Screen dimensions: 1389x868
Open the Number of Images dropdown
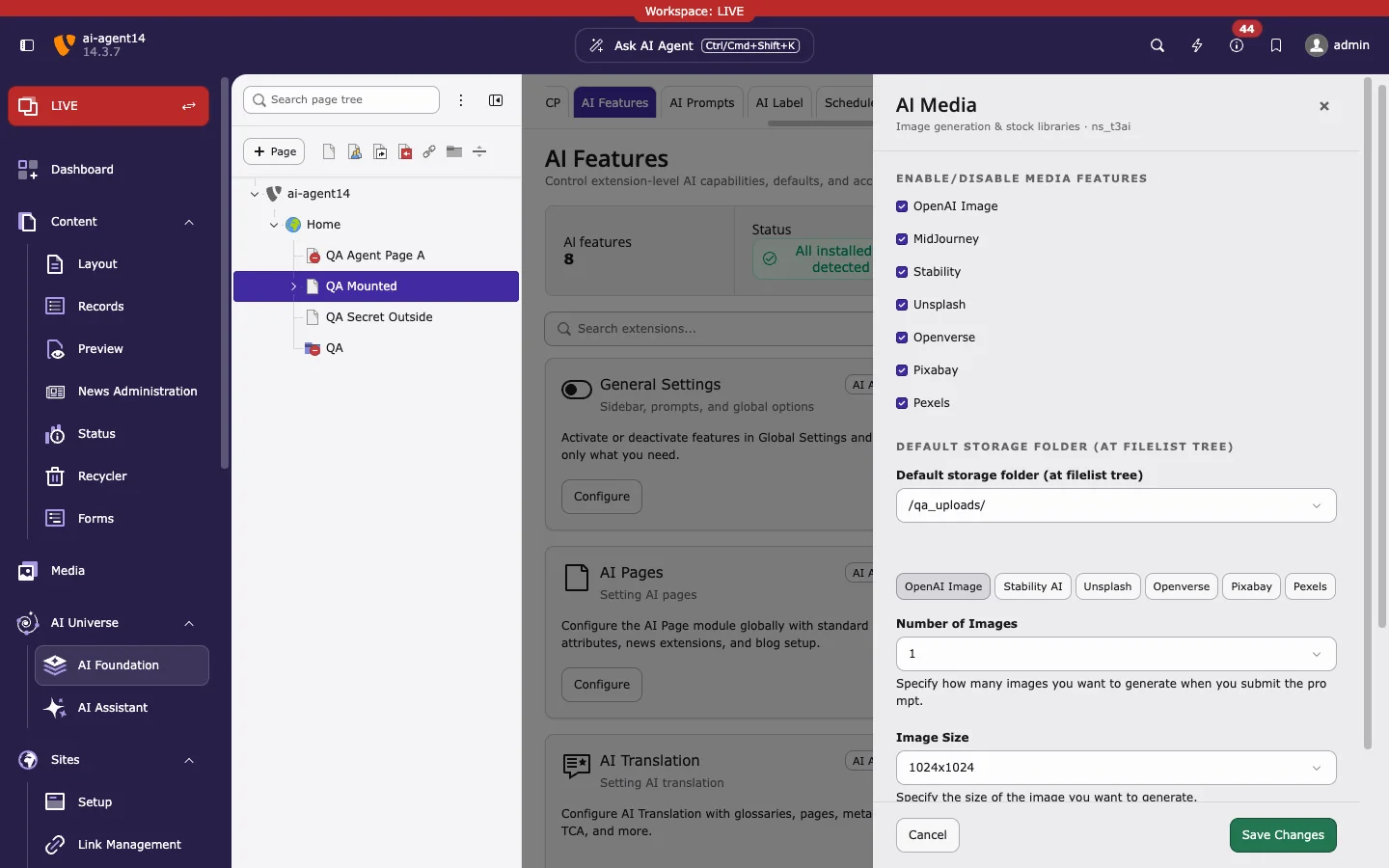click(x=1116, y=654)
